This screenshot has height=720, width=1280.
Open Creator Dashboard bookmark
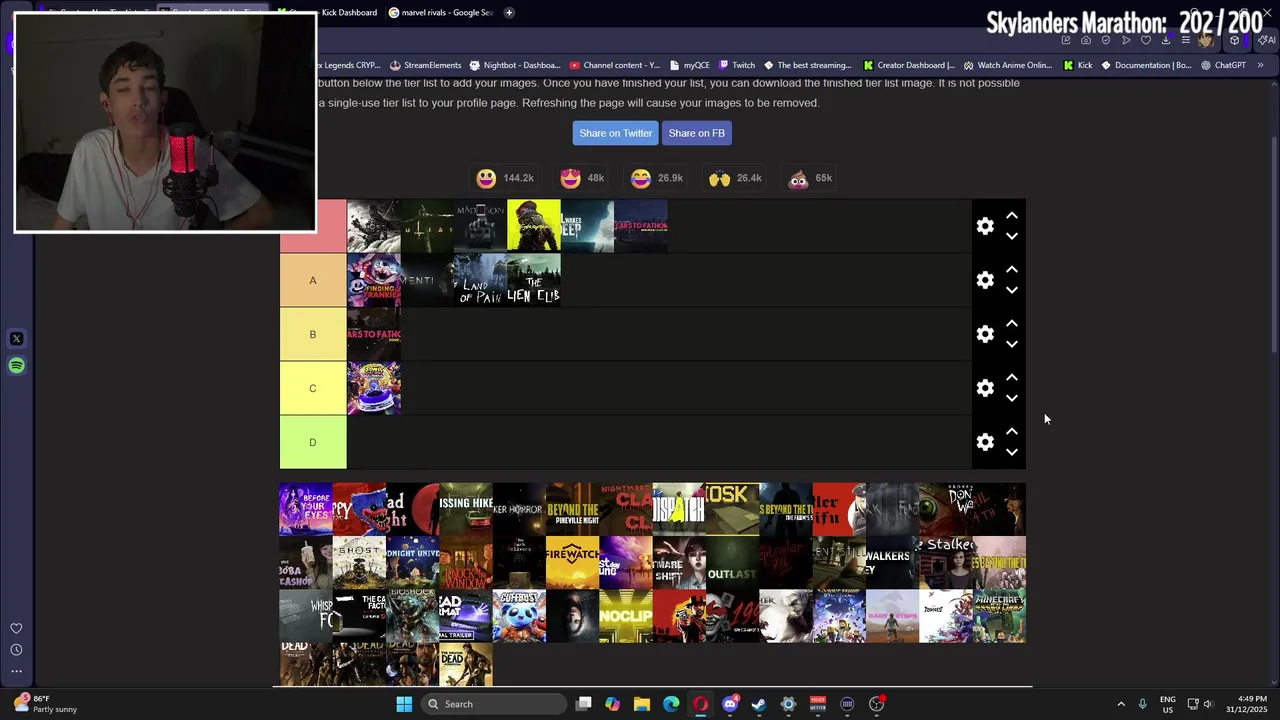point(909,65)
